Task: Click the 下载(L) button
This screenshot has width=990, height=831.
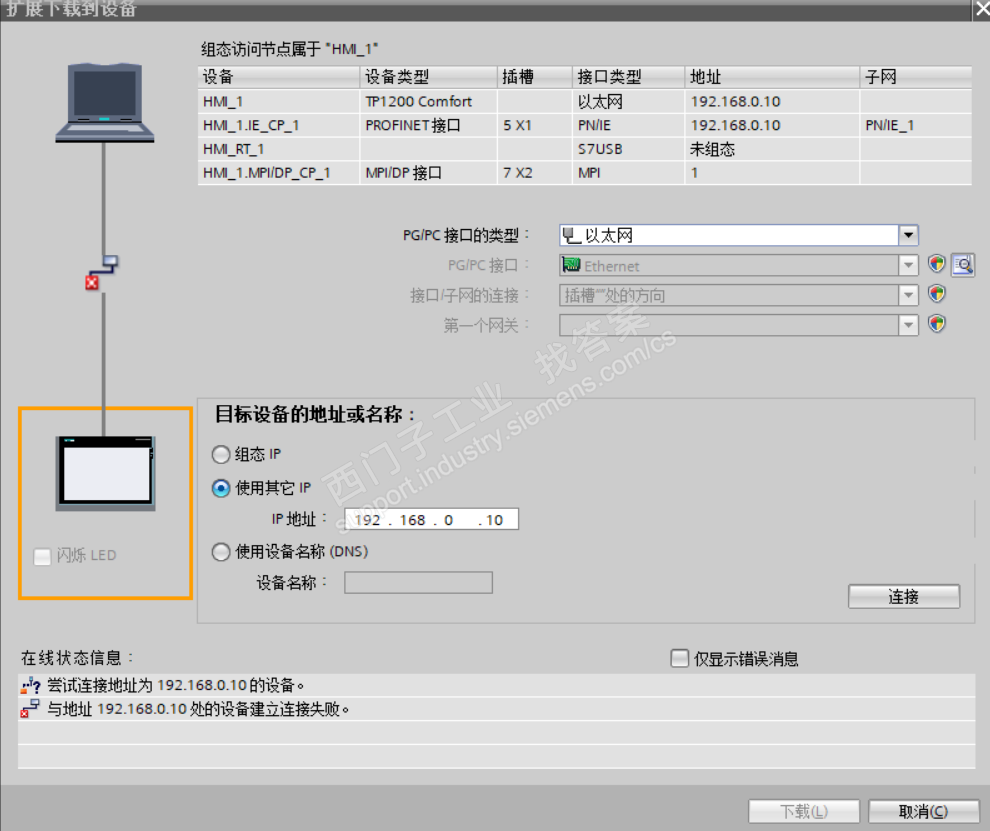Action: click(804, 811)
